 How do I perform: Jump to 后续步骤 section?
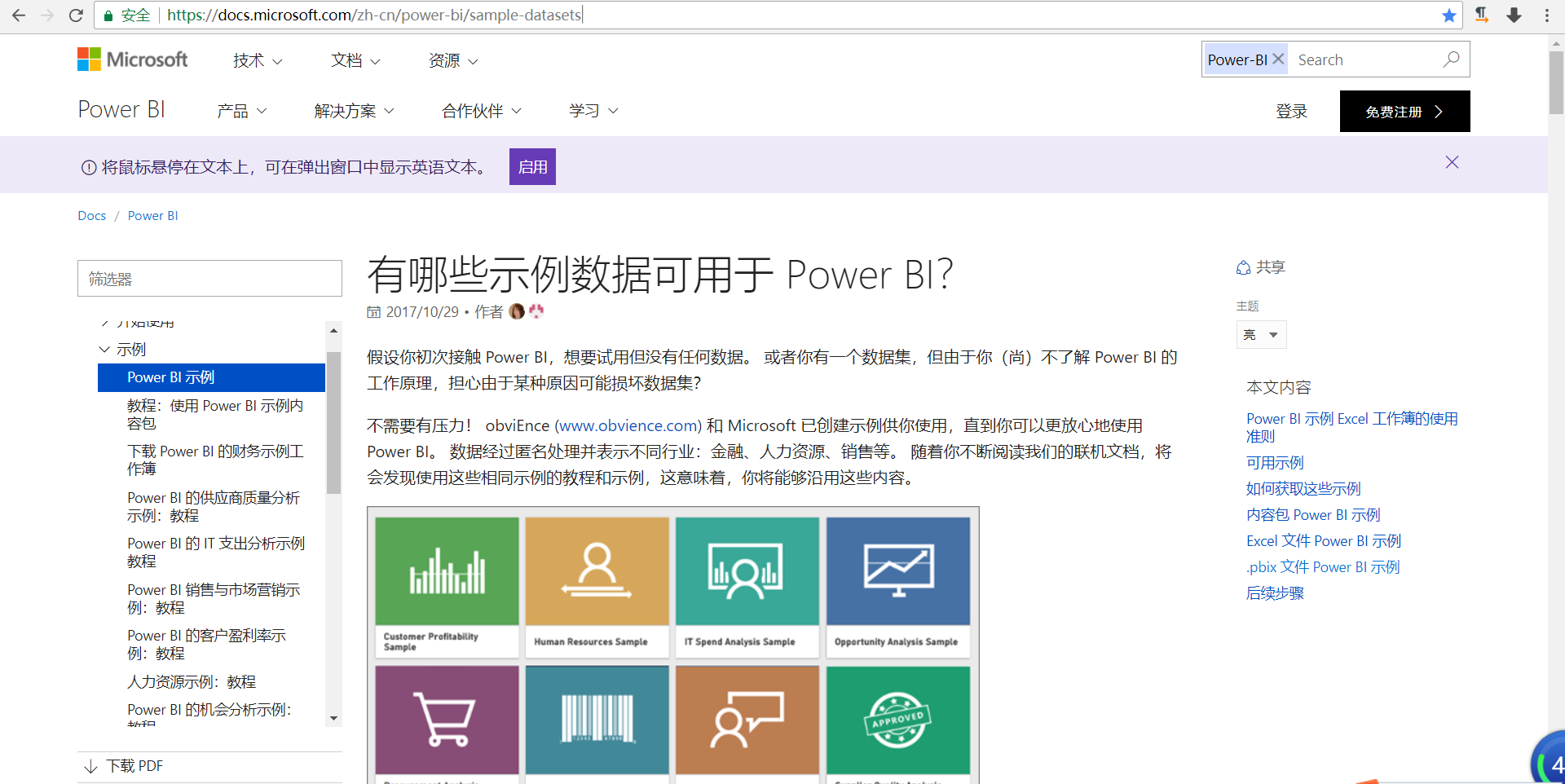point(1275,593)
